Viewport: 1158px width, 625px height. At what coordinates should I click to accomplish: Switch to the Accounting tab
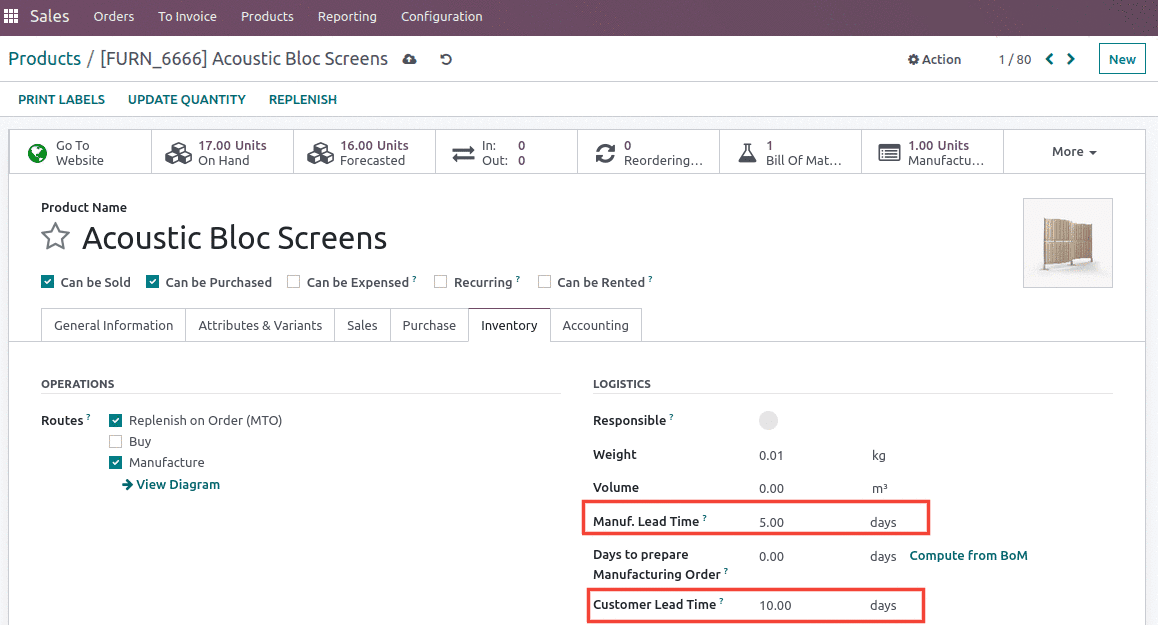point(595,325)
